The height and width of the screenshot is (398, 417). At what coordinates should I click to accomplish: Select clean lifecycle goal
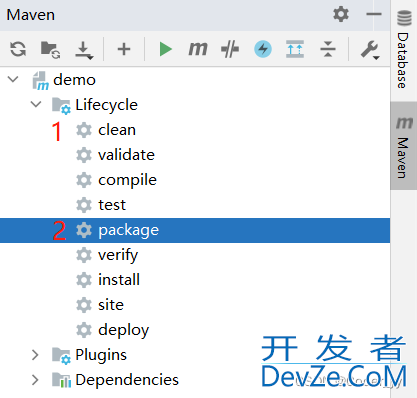coord(195,130)
